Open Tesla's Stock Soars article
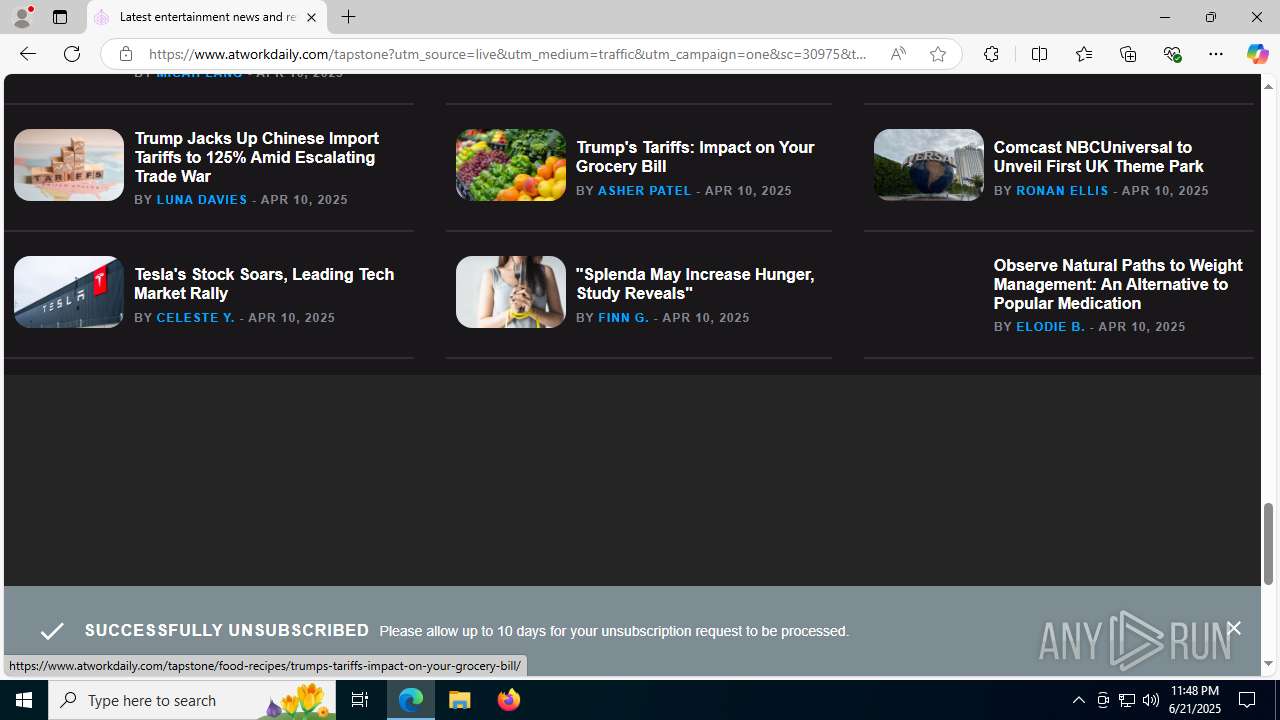 click(x=264, y=284)
